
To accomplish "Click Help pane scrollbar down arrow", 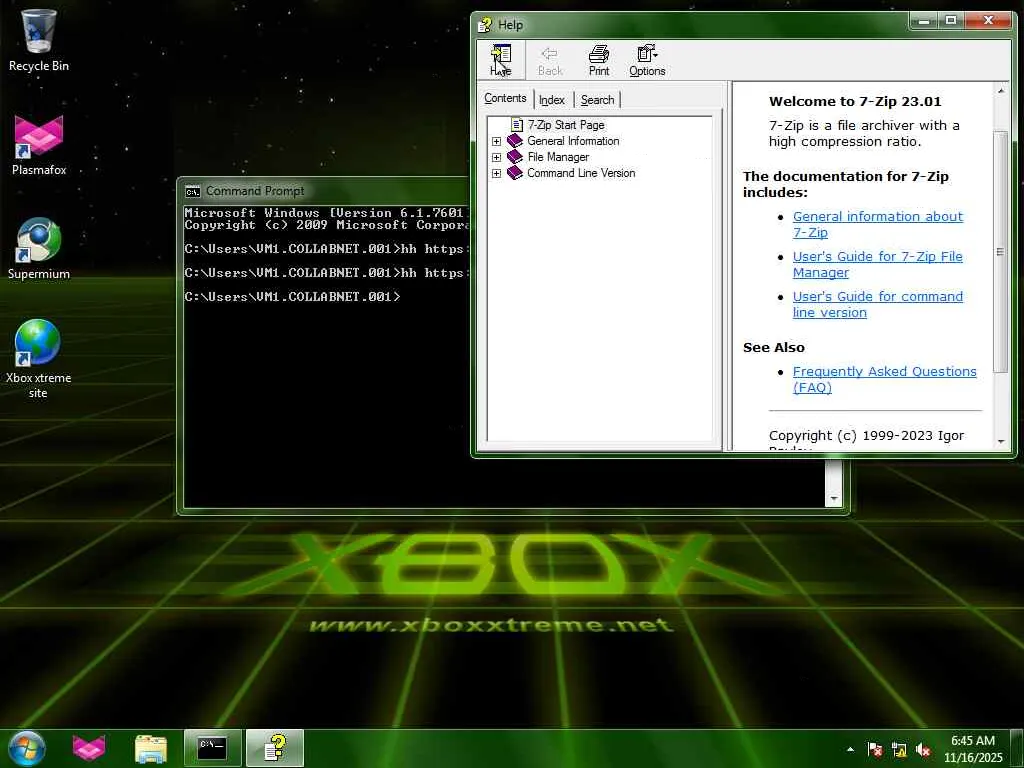I will click(1001, 442).
